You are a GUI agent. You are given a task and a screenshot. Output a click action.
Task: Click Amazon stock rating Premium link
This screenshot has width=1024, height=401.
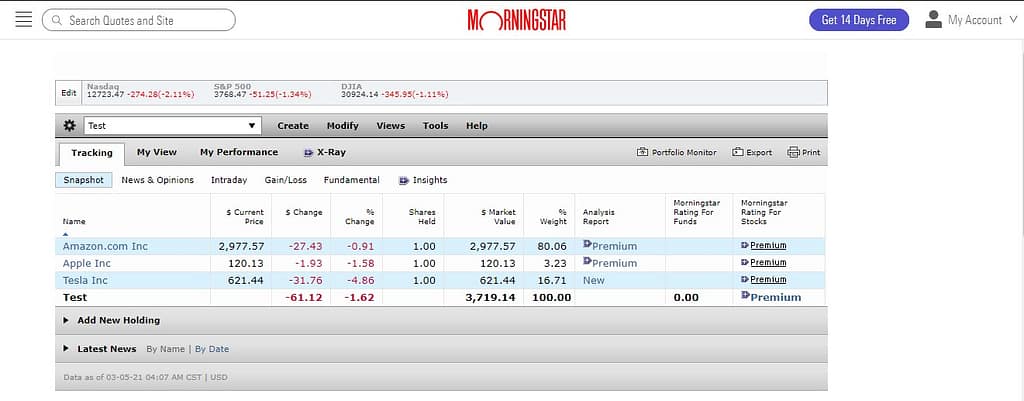[x=768, y=246]
